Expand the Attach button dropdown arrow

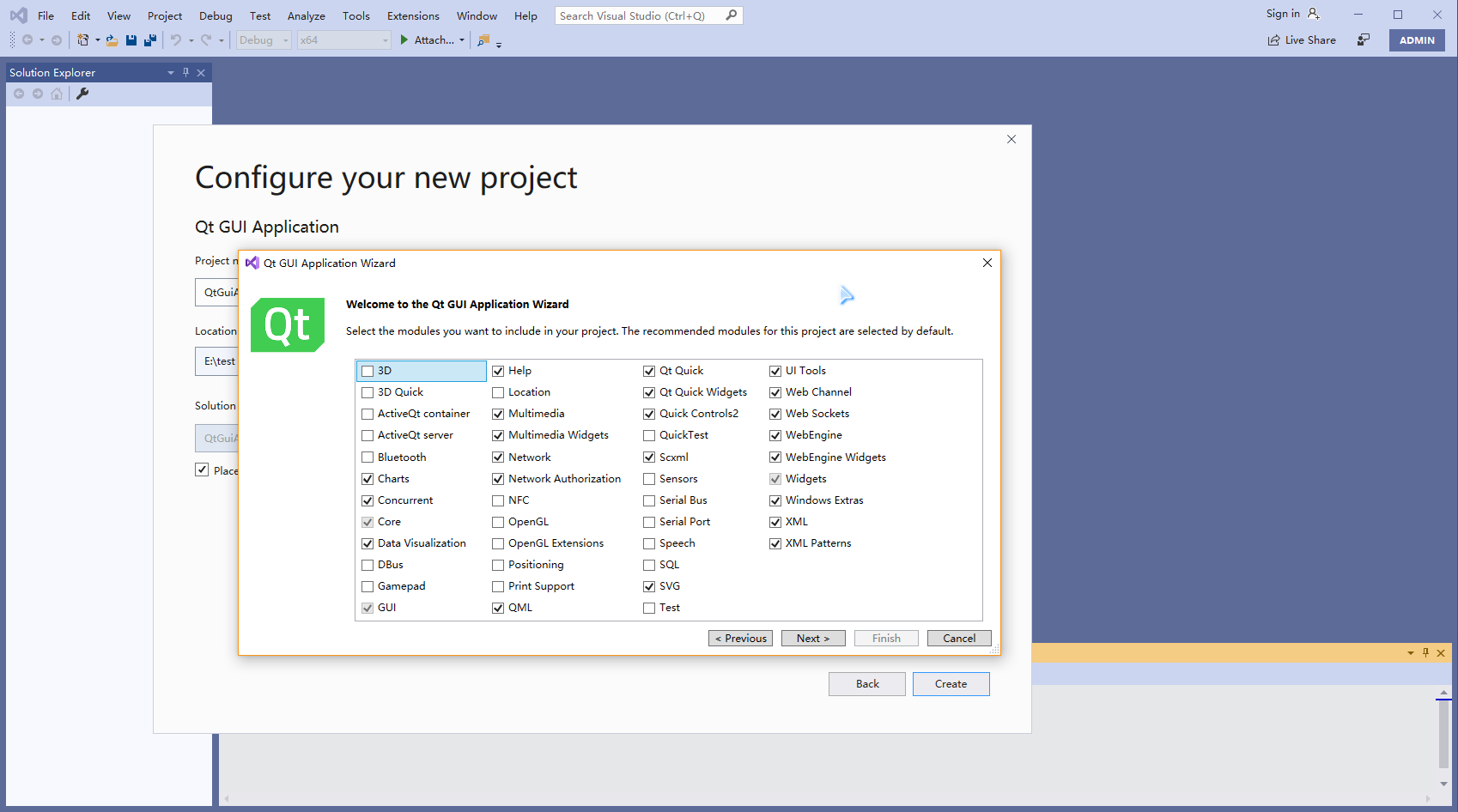[x=462, y=40]
